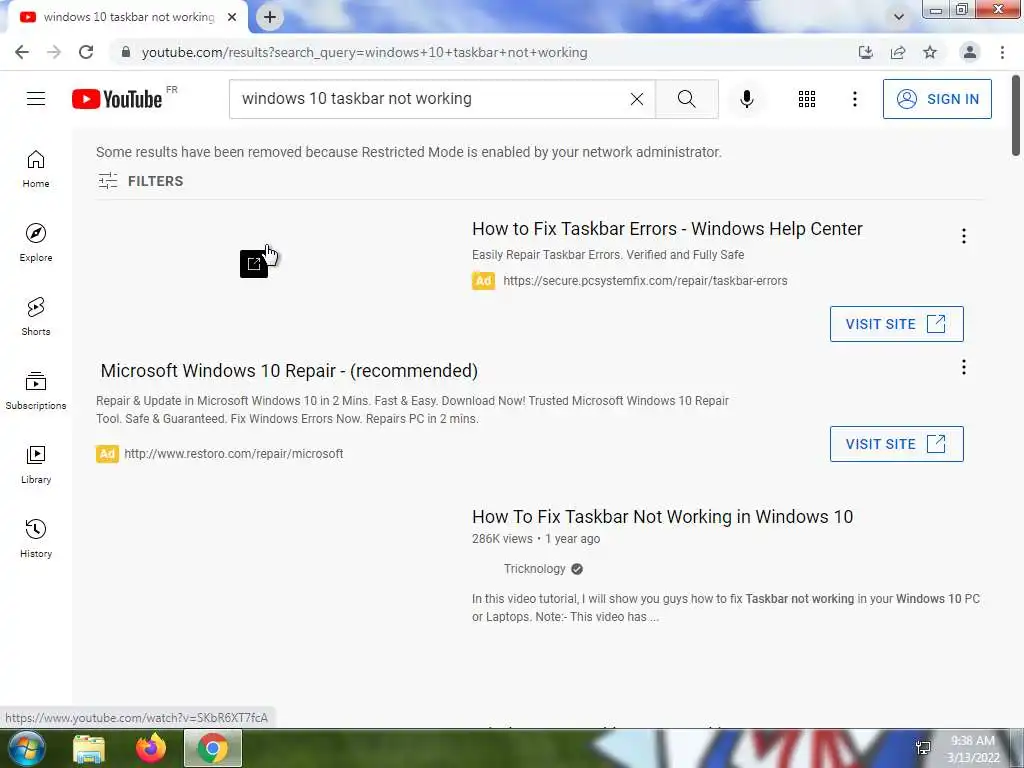Click VISIT SITE for the restoro ad
This screenshot has width=1024, height=768.
(896, 444)
